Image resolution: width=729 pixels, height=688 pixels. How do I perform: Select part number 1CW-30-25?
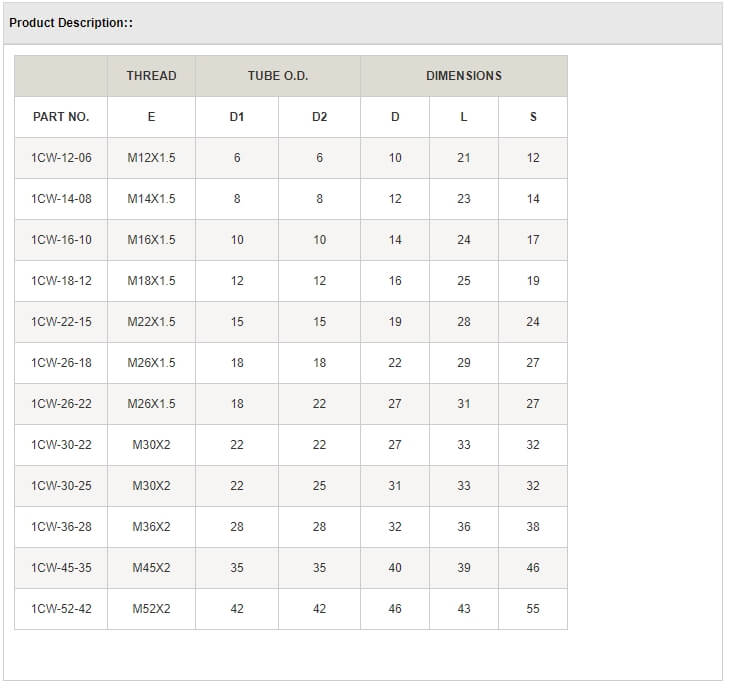coord(61,486)
